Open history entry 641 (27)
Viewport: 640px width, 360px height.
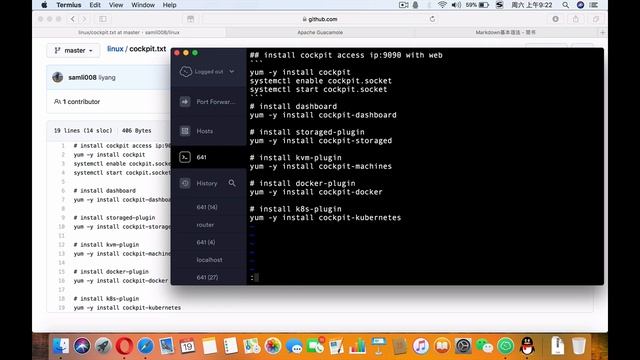click(207, 278)
